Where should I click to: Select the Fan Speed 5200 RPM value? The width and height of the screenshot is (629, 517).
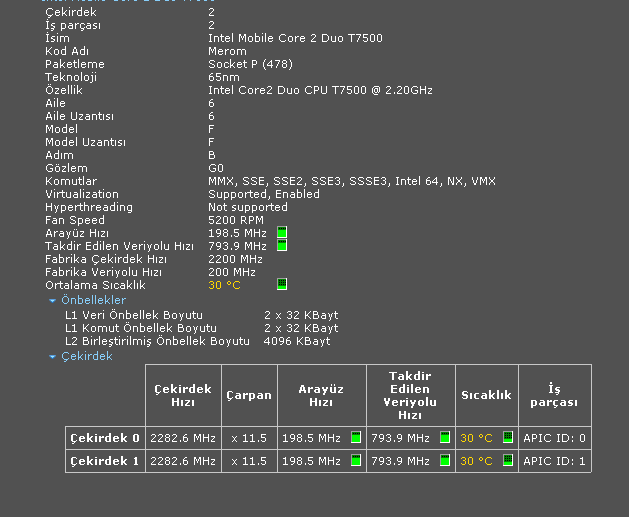(x=235, y=220)
